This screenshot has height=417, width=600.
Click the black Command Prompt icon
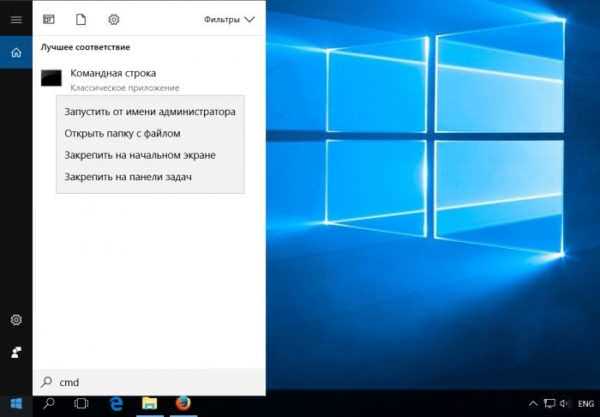(51, 78)
